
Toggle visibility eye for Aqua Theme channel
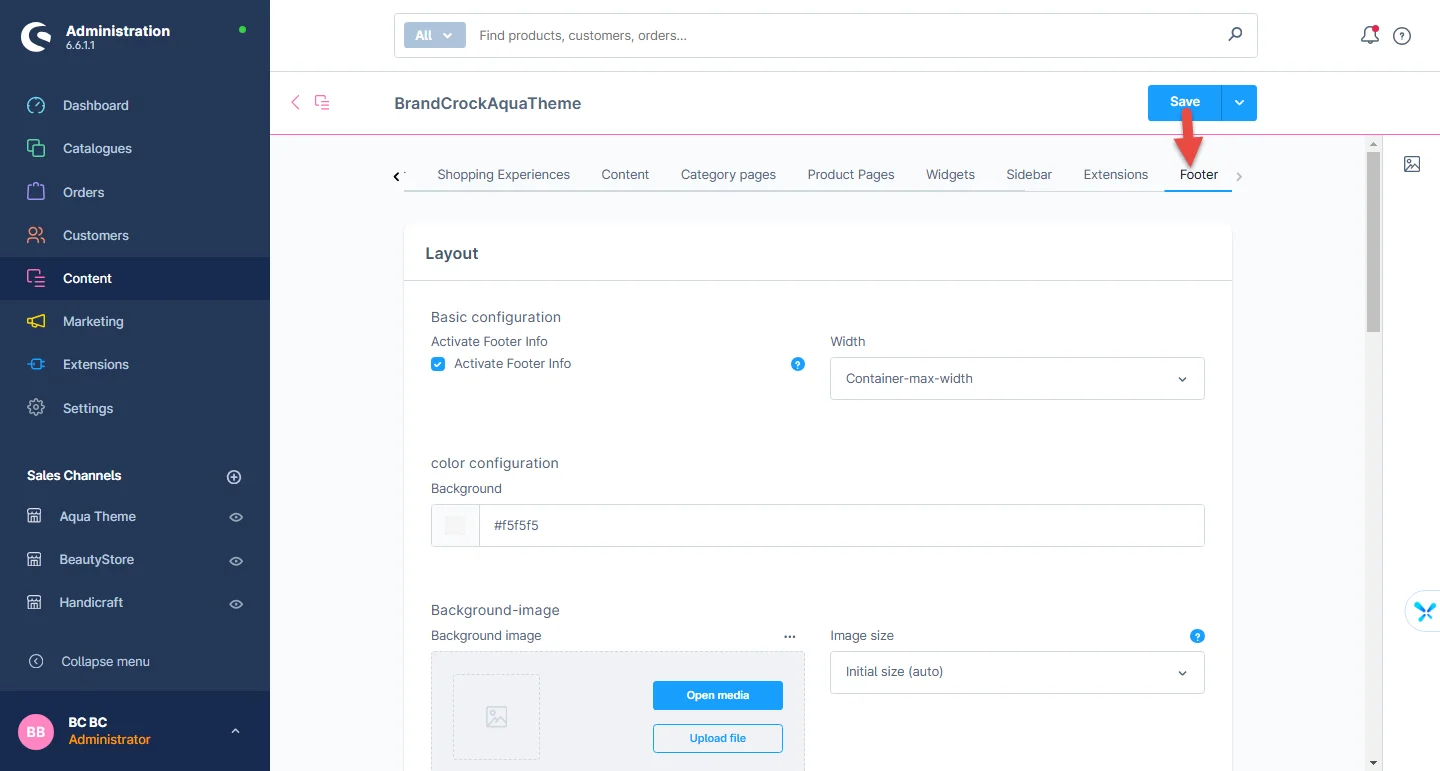(236, 517)
